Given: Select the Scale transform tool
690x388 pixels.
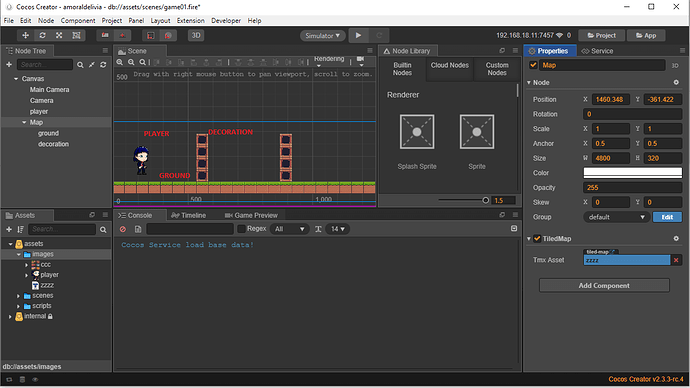Looking at the screenshot, I should tap(59, 35).
